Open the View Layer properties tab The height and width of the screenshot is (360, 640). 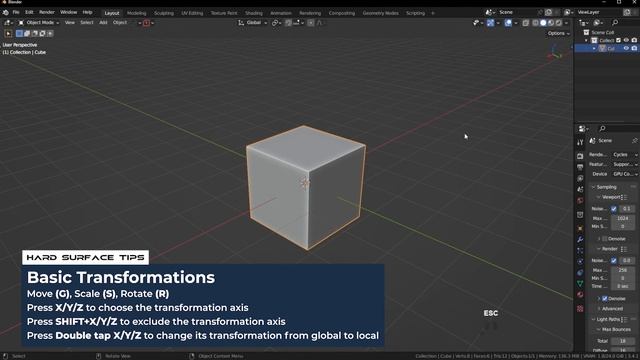click(580, 178)
